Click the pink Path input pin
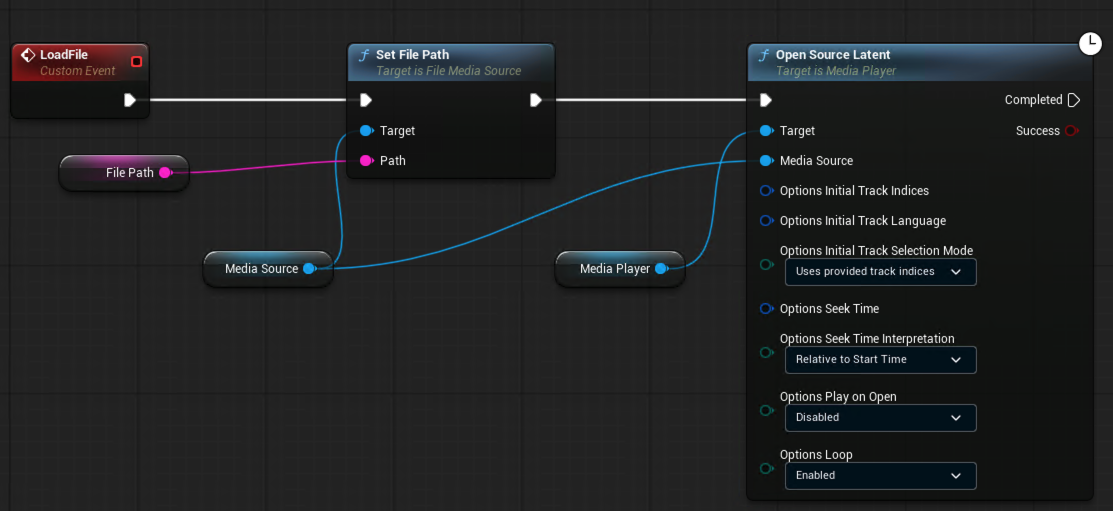The image size is (1113, 511). pos(366,160)
